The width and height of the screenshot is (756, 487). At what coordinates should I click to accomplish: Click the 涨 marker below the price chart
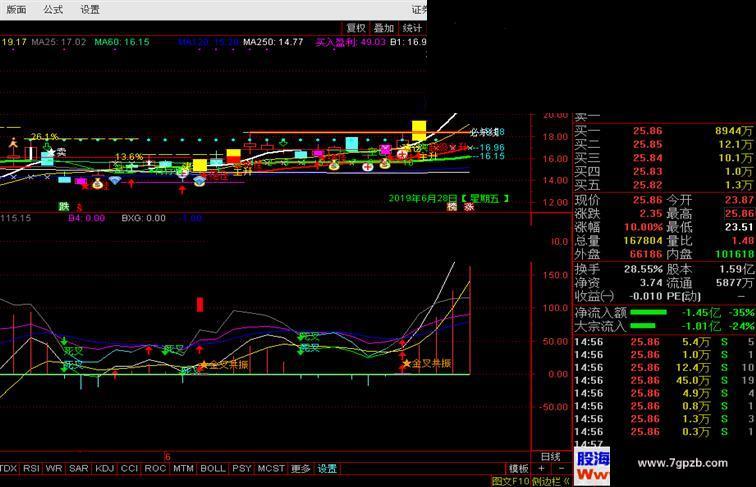pyautogui.click(x=469, y=207)
